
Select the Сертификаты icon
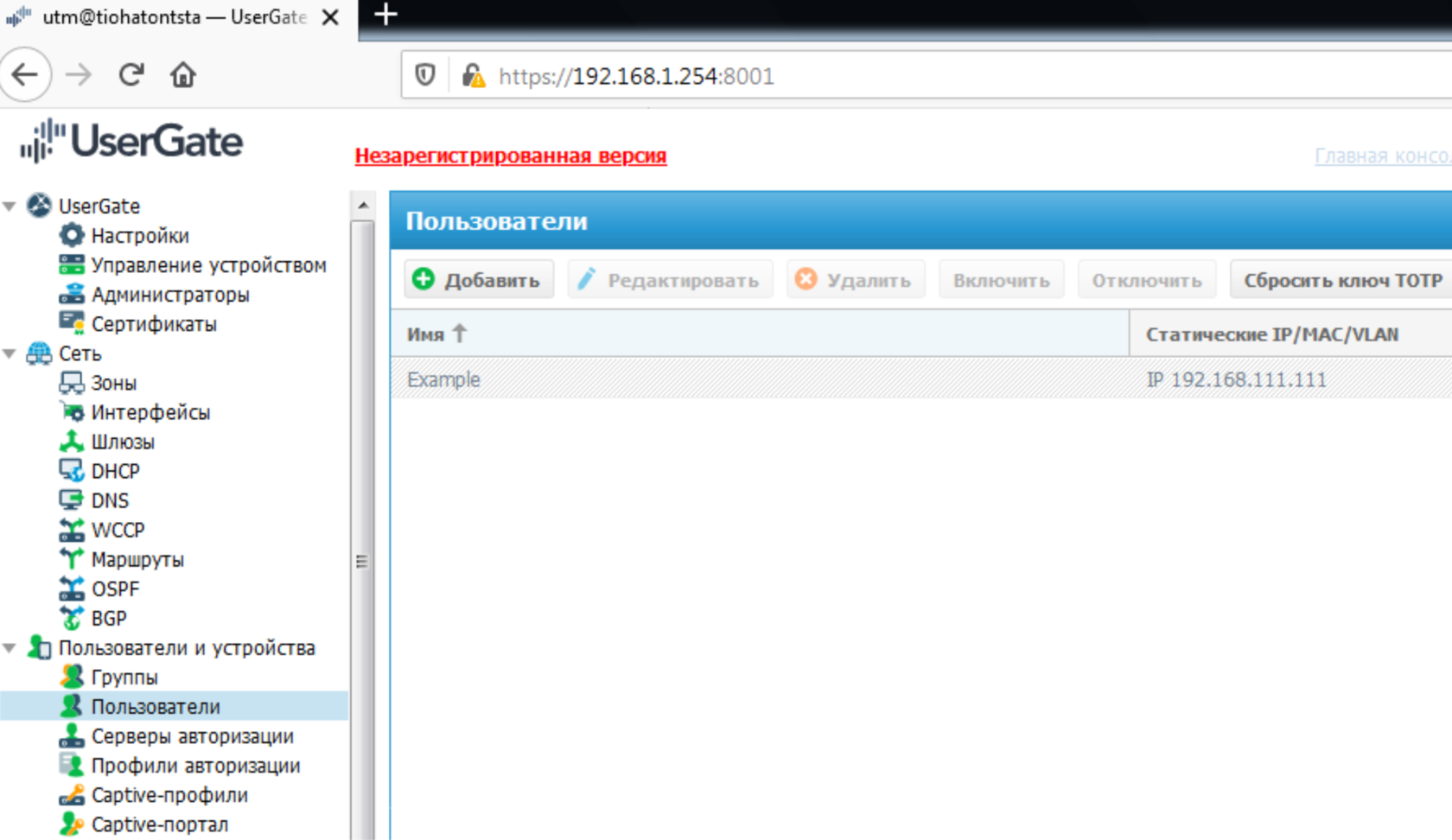coord(71,323)
